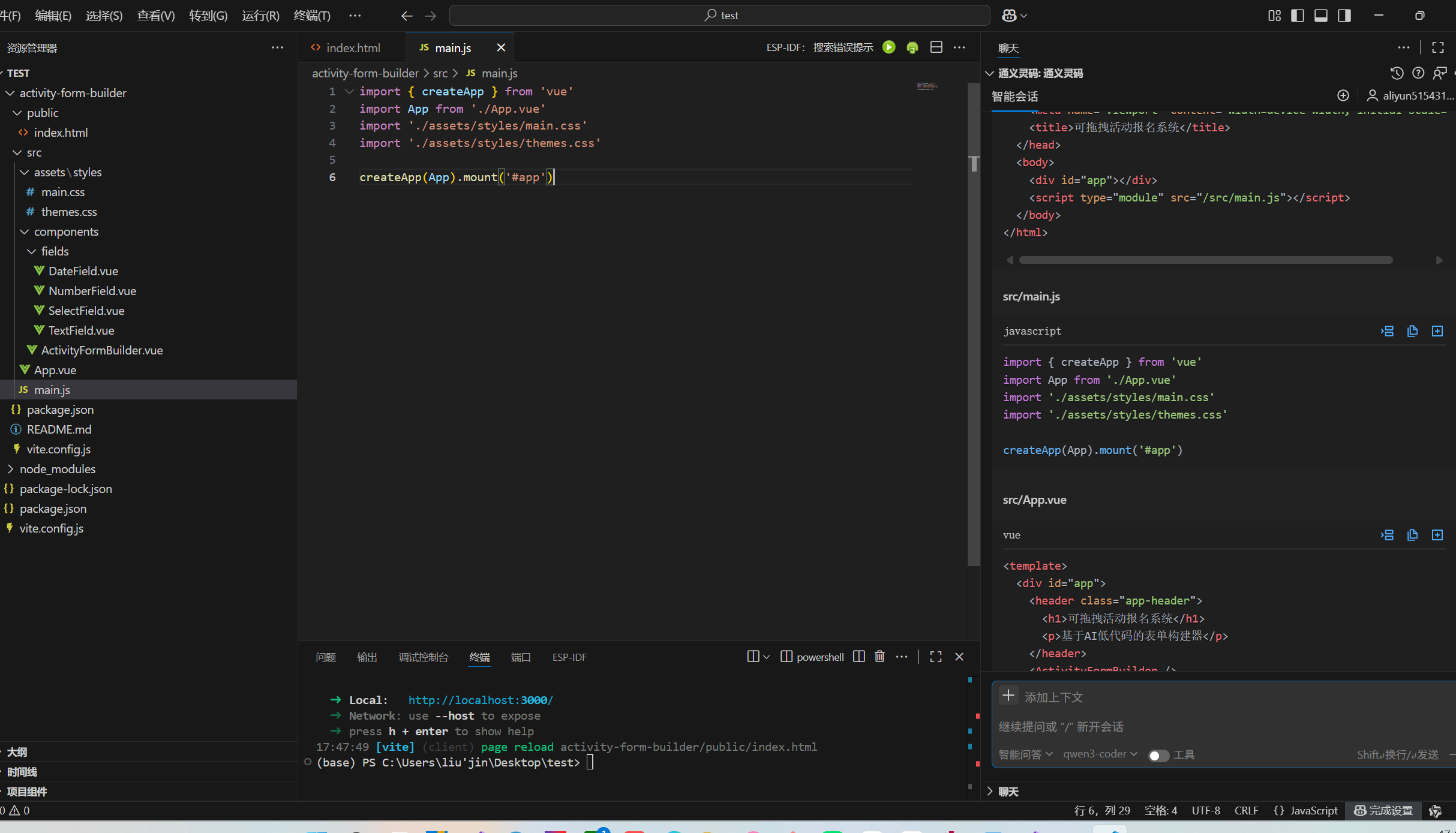
Task: Collapse the public folder
Action: 17,113
